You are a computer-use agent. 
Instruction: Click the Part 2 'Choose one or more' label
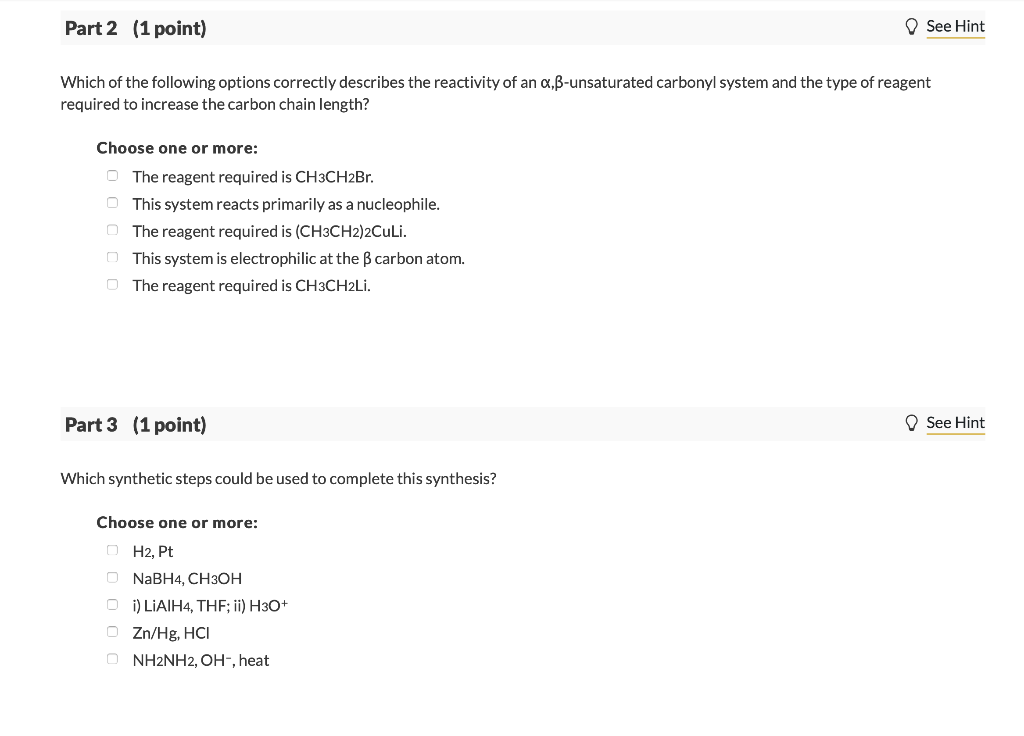pyautogui.click(x=177, y=148)
